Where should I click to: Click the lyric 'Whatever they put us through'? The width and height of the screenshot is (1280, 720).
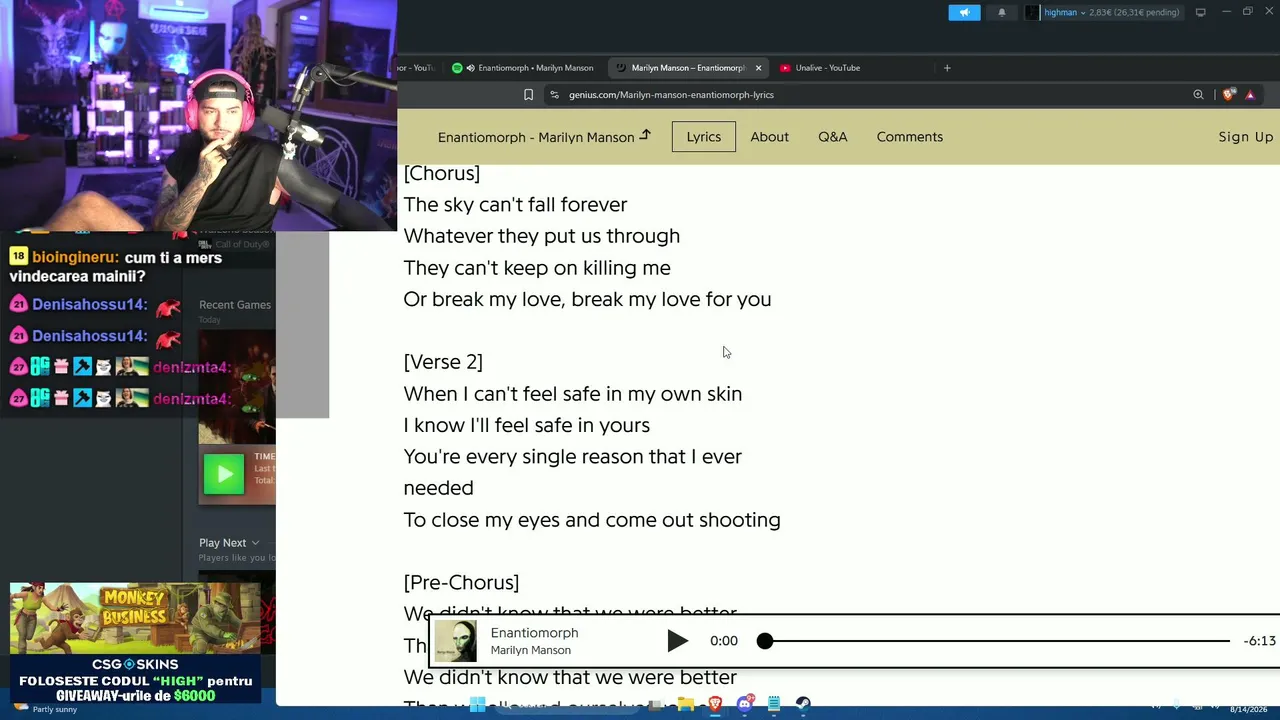[x=542, y=236]
